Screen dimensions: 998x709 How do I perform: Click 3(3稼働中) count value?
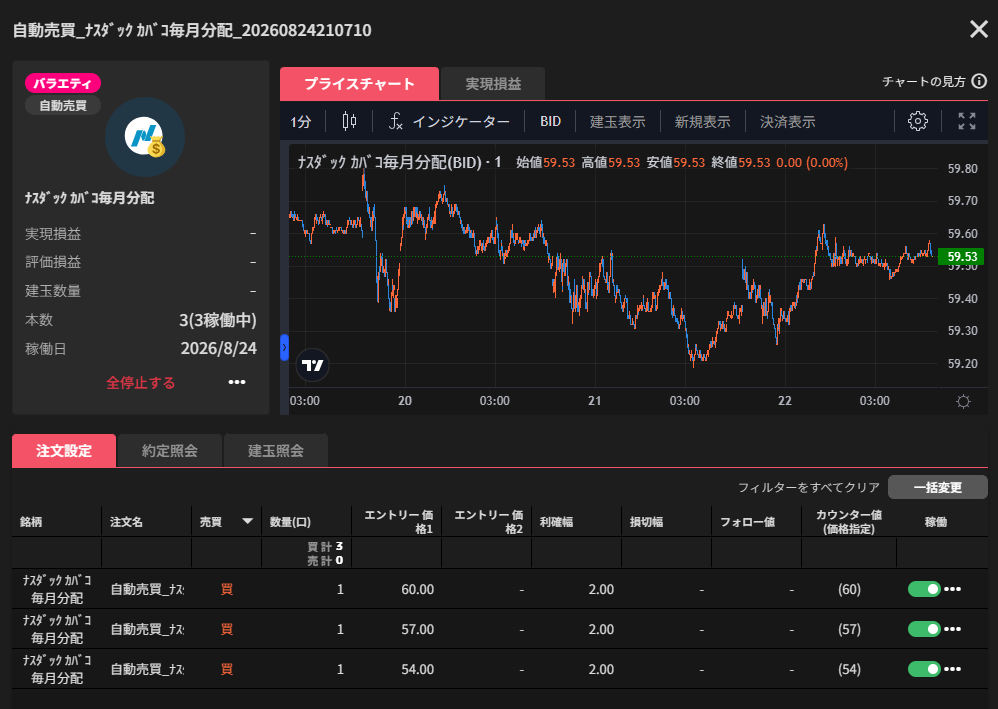[x=218, y=320]
